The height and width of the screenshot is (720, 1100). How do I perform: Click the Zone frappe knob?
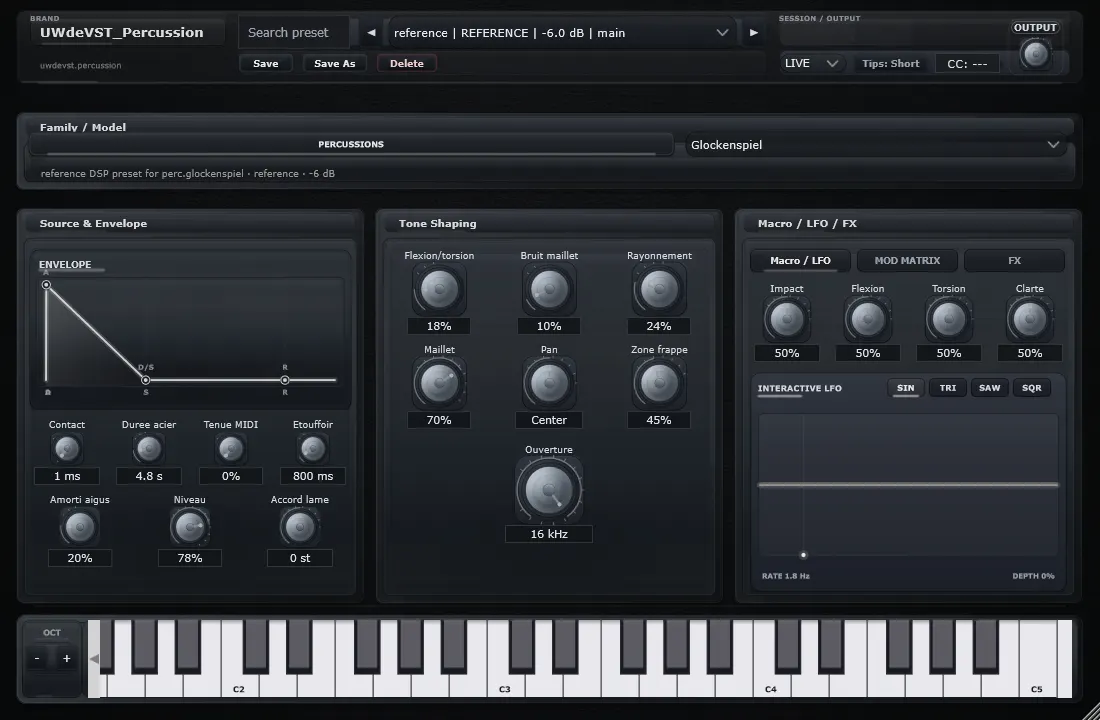(x=659, y=383)
